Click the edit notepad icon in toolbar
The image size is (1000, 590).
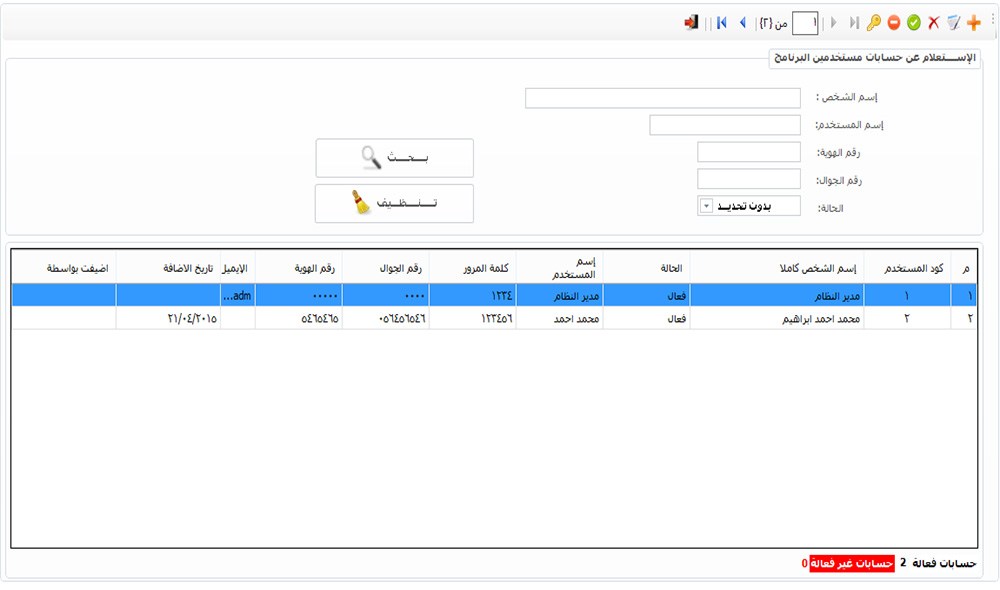pyautogui.click(x=953, y=22)
